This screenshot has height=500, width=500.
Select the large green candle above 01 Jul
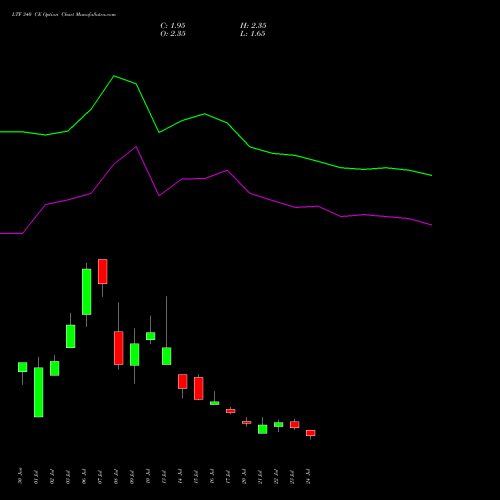39,392
